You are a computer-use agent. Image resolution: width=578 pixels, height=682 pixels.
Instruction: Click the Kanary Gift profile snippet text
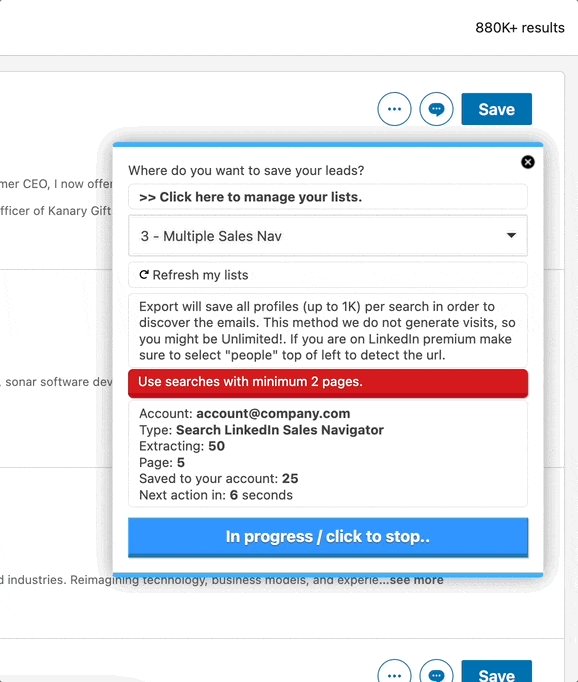(x=56, y=211)
